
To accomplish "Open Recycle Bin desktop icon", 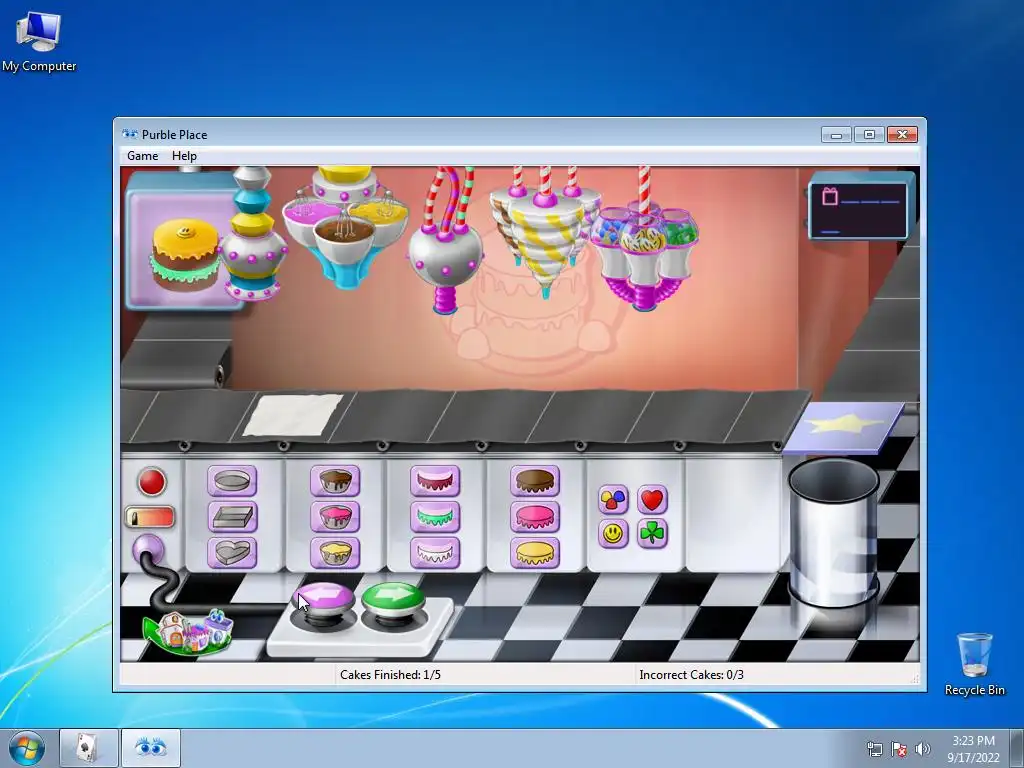I will tap(974, 664).
